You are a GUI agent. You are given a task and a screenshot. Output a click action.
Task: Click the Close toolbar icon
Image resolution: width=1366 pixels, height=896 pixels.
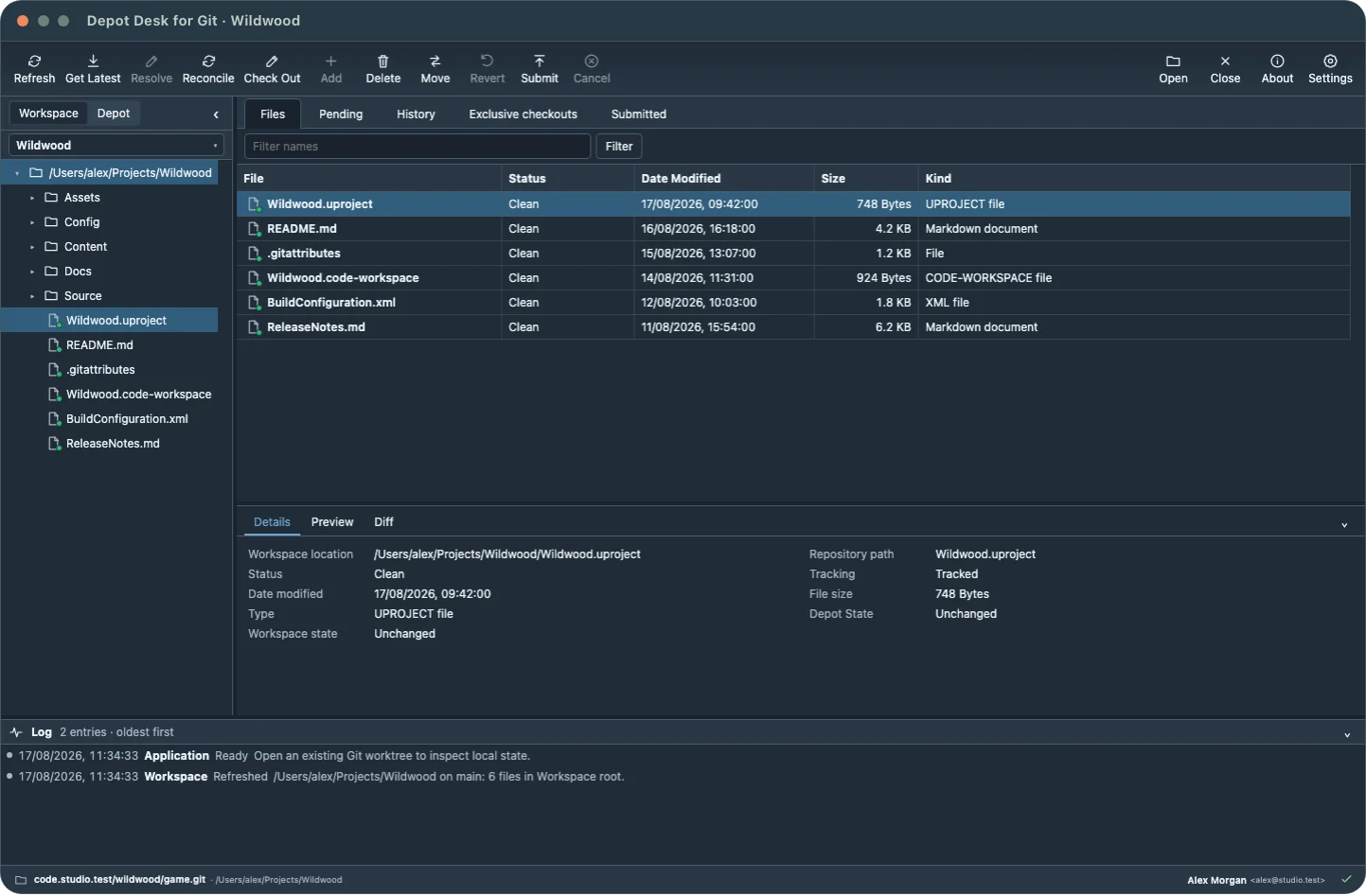[1225, 61]
